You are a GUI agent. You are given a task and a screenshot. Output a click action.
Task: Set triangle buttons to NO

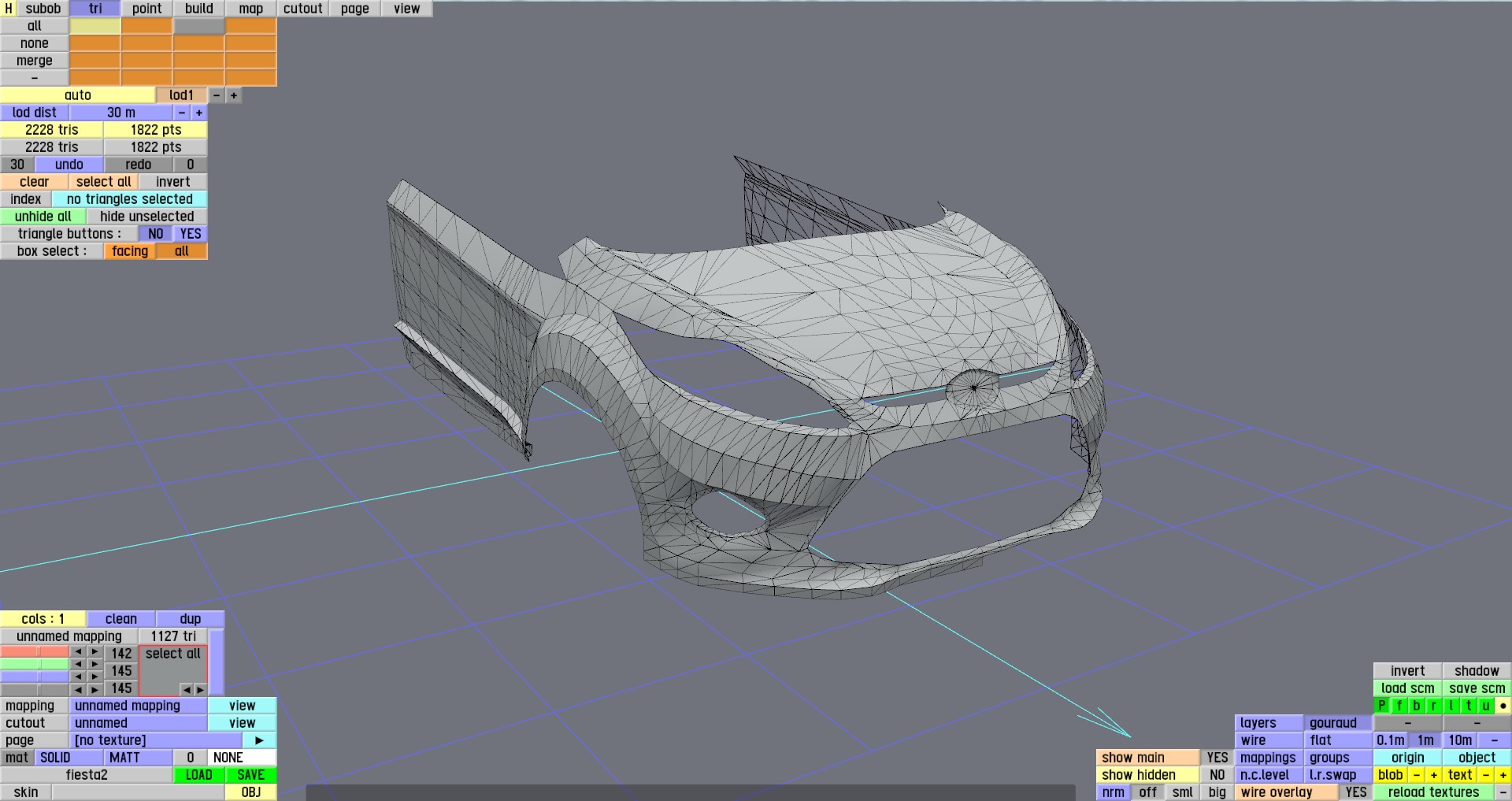tap(156, 234)
